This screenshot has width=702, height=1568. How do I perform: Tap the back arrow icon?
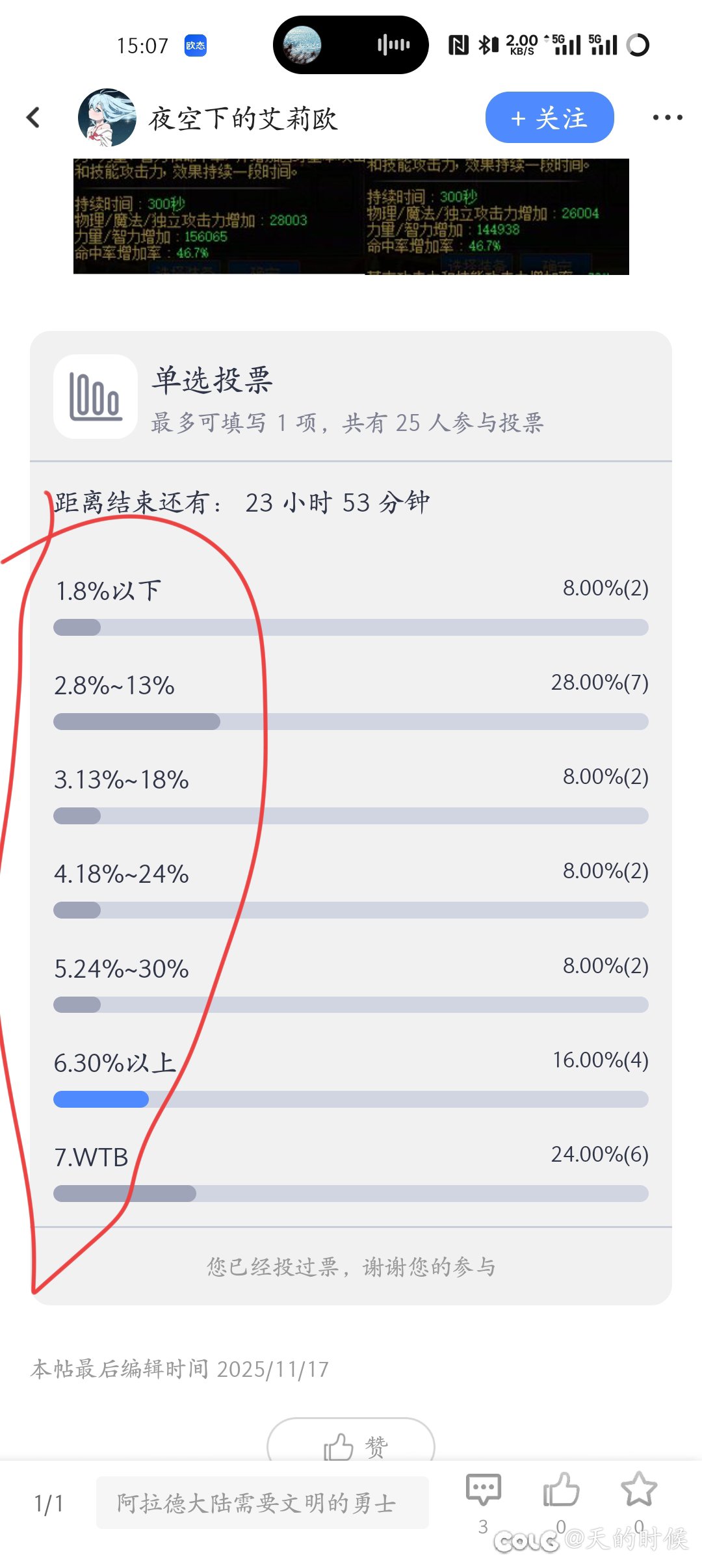[34, 118]
